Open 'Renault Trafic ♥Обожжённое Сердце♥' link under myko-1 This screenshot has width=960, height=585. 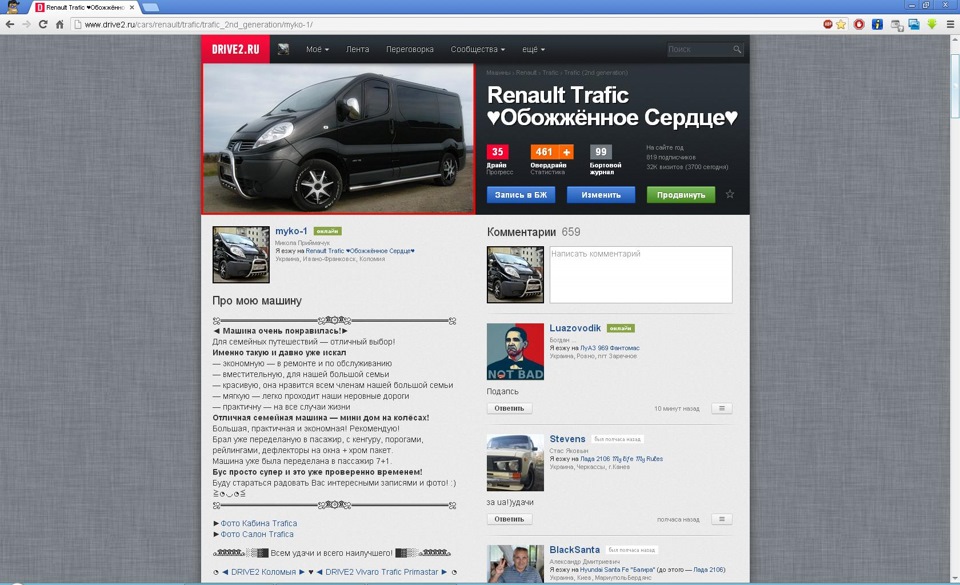tap(360, 251)
